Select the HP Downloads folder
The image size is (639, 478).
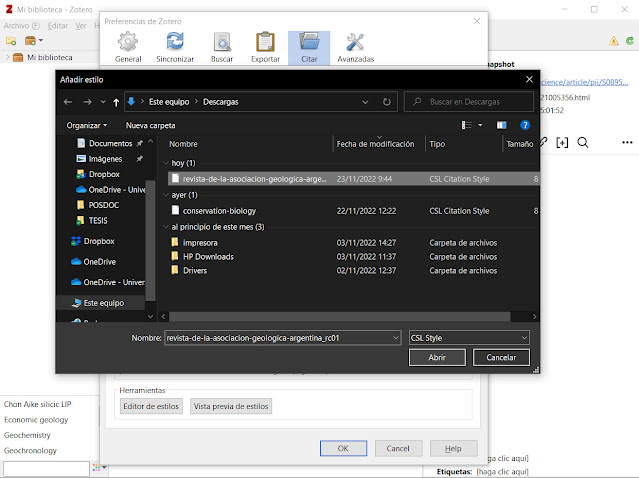[x=353, y=257]
